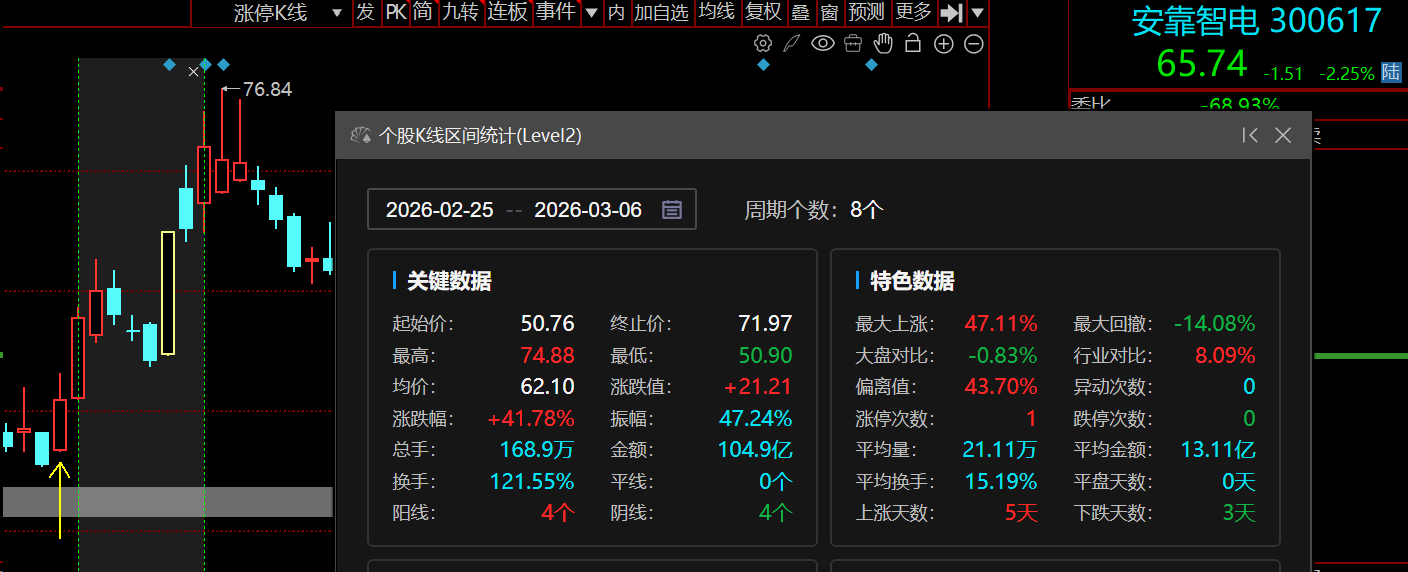Screen dimensions: 1408x572
Task: Zoom in with plus circle icon
Action: [943, 44]
